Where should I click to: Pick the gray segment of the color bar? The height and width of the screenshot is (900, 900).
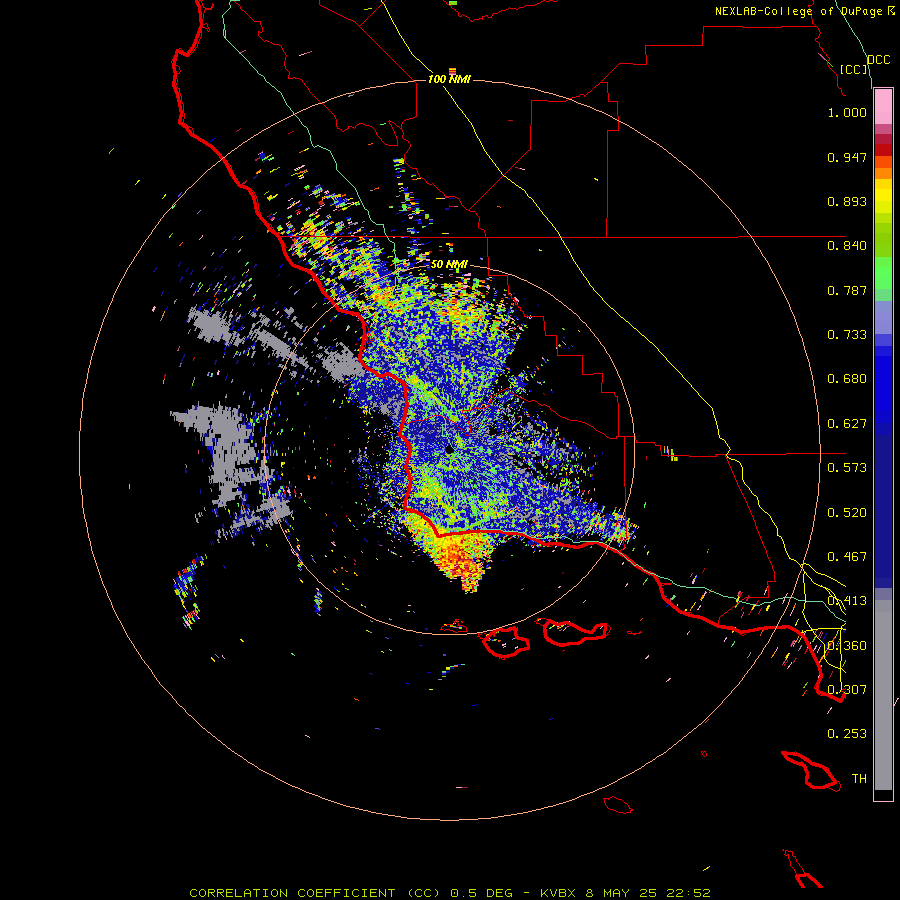(x=883, y=695)
